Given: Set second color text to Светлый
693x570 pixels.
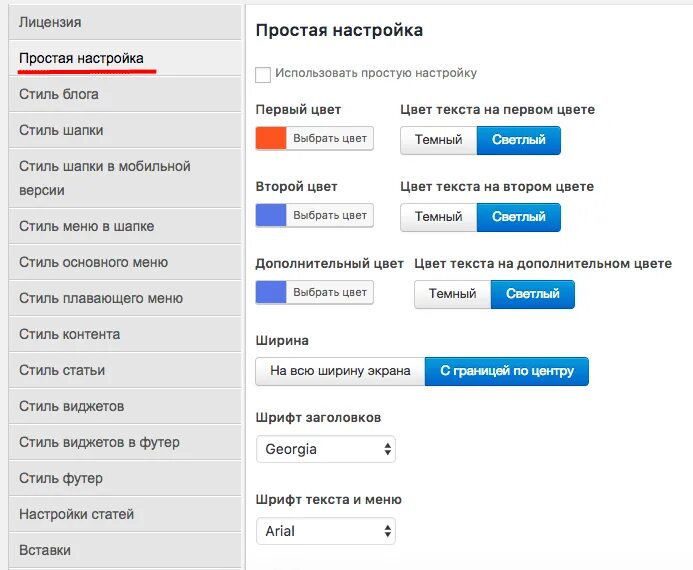Looking at the screenshot, I should pyautogui.click(x=519, y=217).
